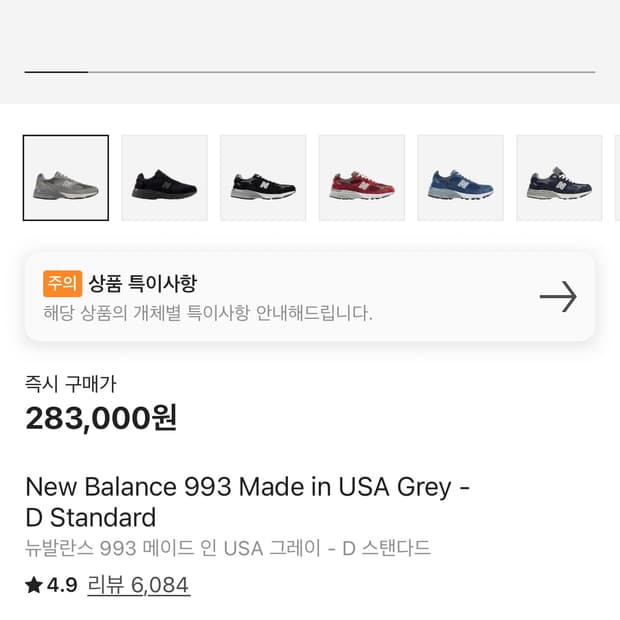The height and width of the screenshot is (620, 620).
Task: Select the grey 993 shoe thumbnail
Action: 66,178
